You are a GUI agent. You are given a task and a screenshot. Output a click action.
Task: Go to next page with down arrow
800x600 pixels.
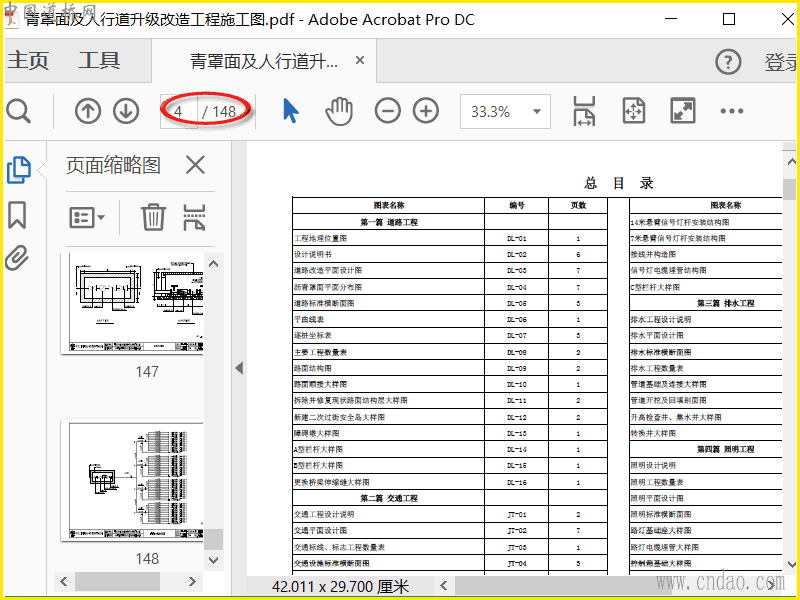coord(126,111)
